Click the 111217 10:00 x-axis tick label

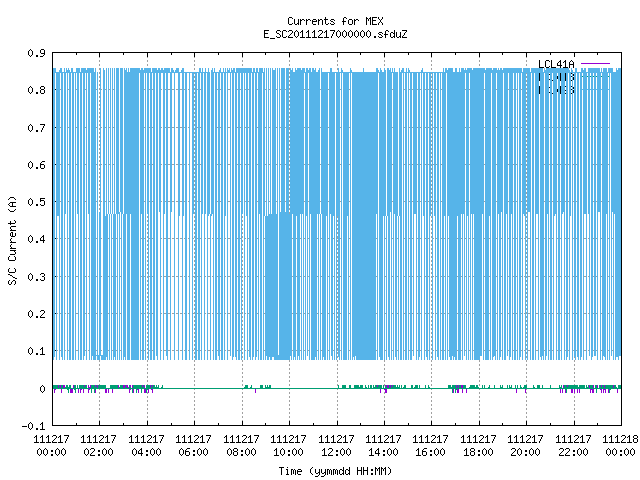click(288, 446)
